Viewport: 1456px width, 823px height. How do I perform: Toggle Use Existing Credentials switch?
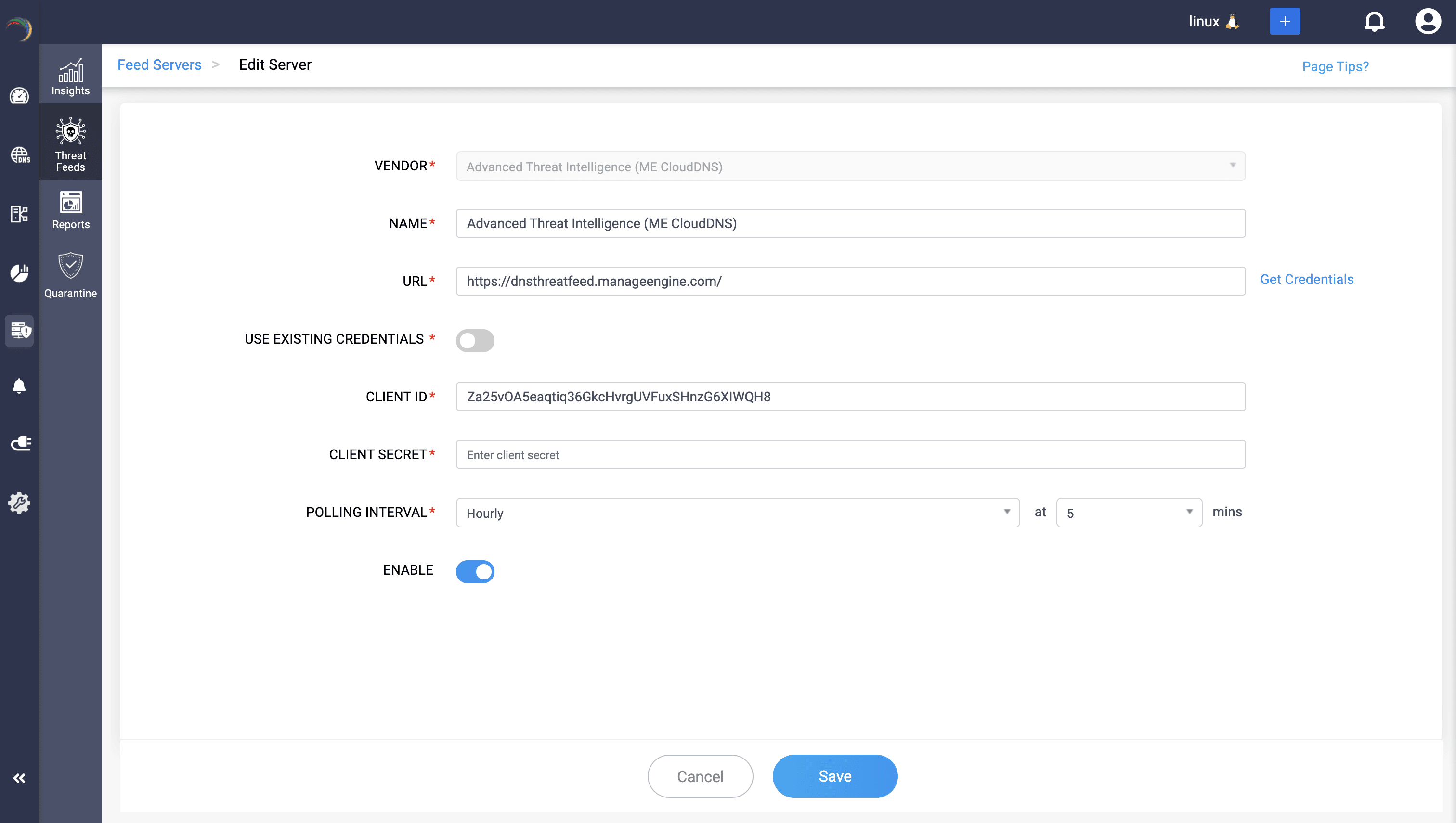475,340
